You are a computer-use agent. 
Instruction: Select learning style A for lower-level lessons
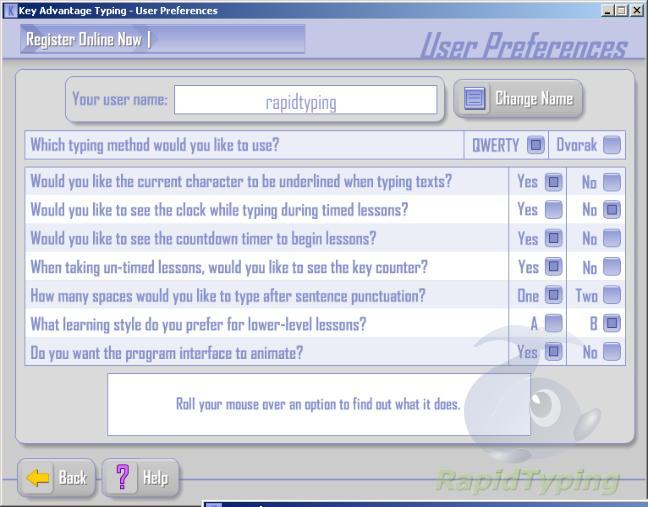pos(553,324)
